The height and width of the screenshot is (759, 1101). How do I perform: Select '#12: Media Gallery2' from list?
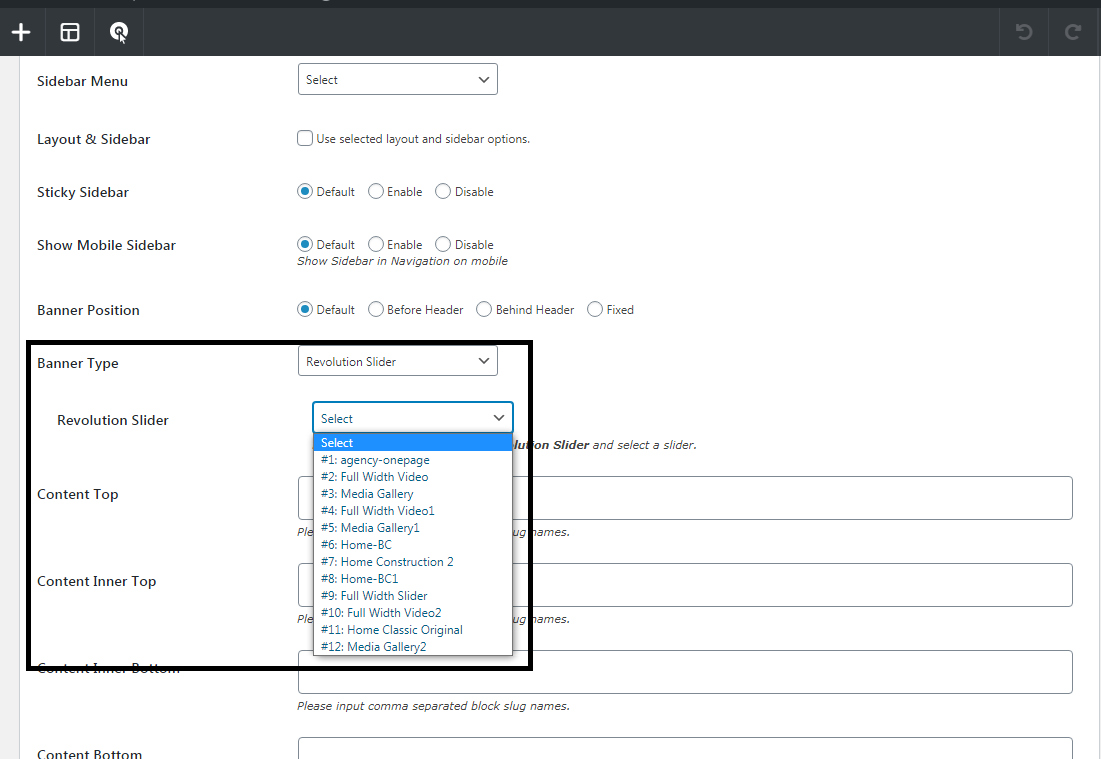tap(374, 647)
